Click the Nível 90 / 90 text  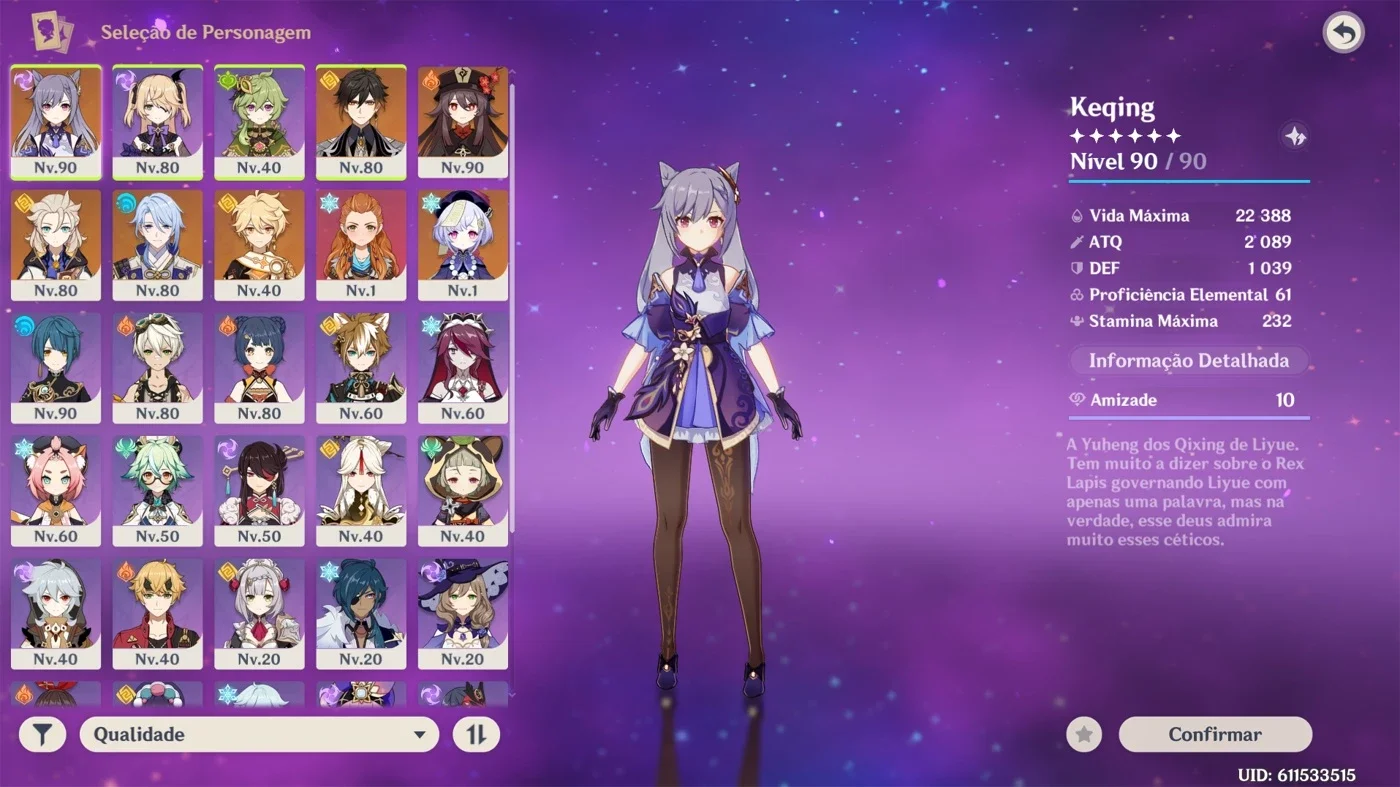click(x=1138, y=161)
